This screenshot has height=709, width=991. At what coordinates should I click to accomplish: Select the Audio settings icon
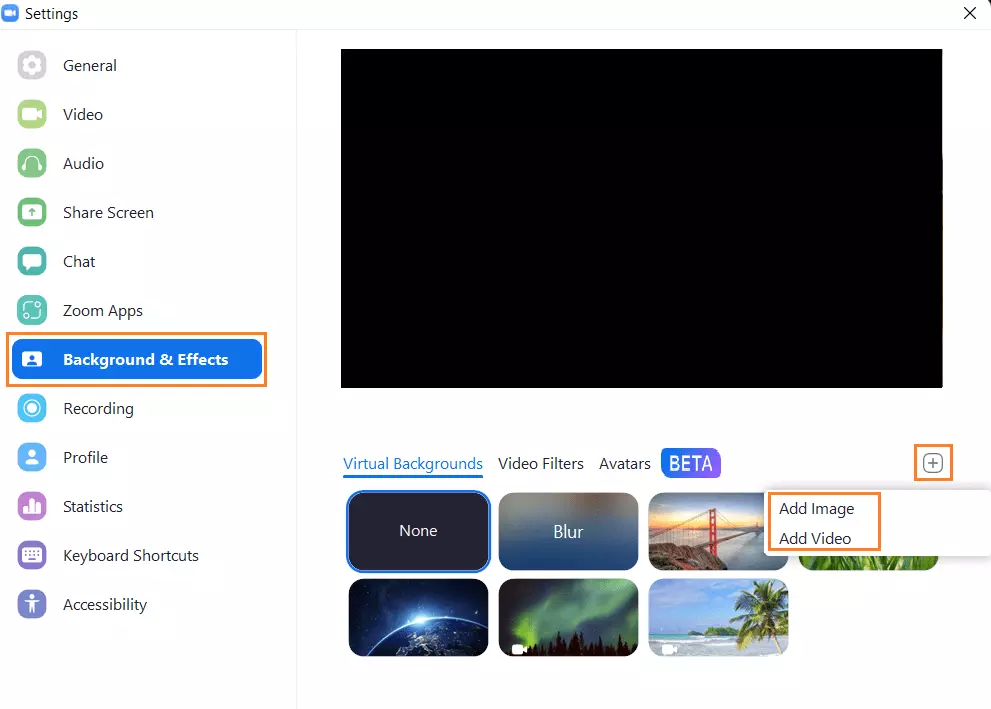[x=32, y=163]
